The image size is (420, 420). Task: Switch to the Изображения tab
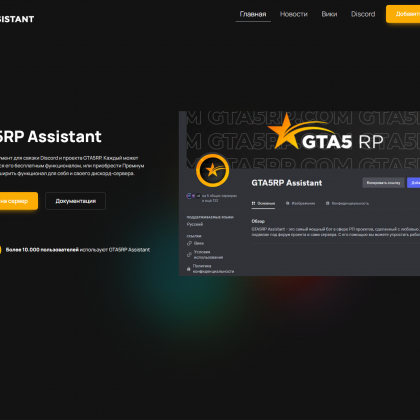(300, 203)
